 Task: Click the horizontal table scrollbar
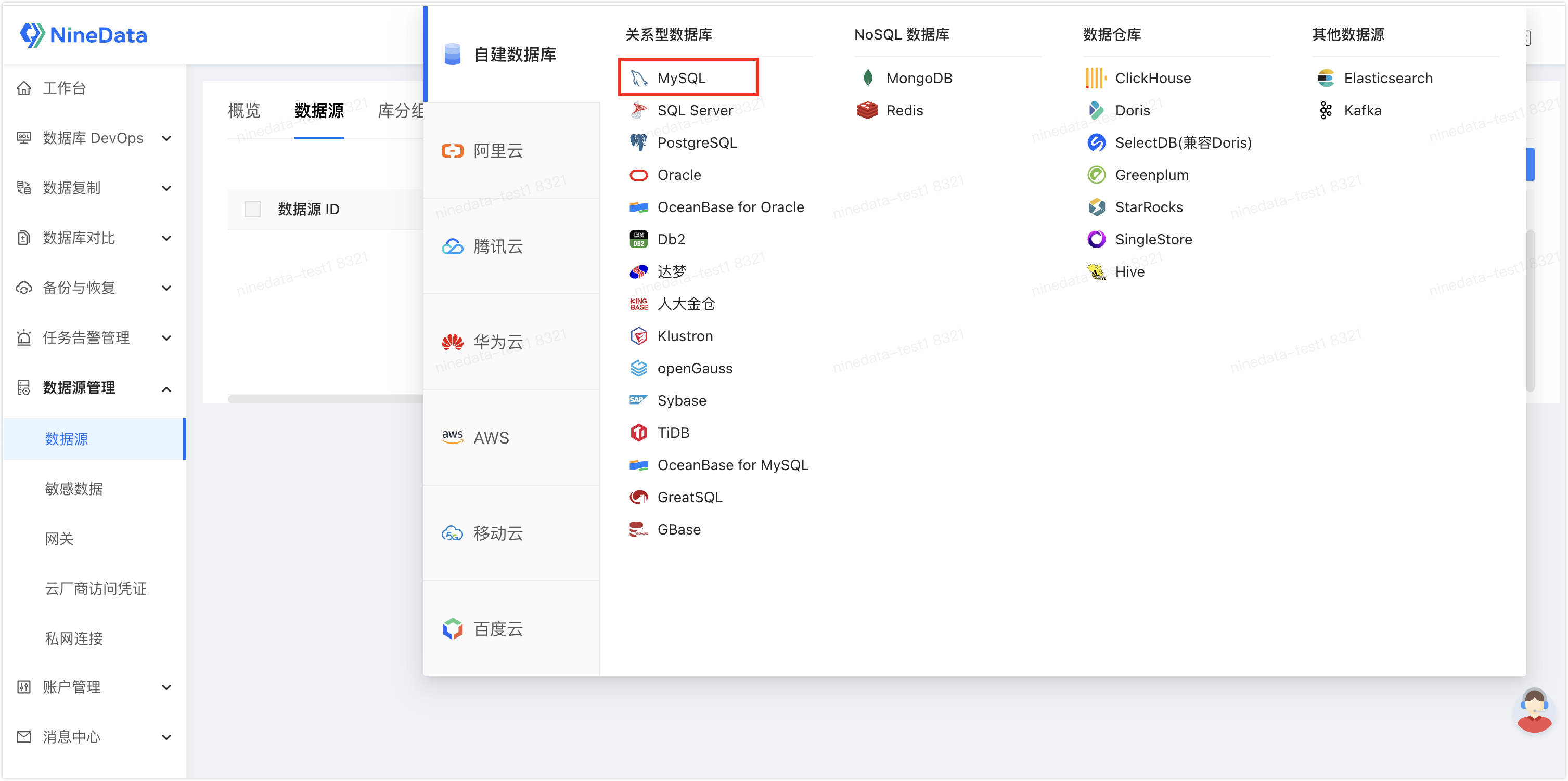[x=325, y=399]
